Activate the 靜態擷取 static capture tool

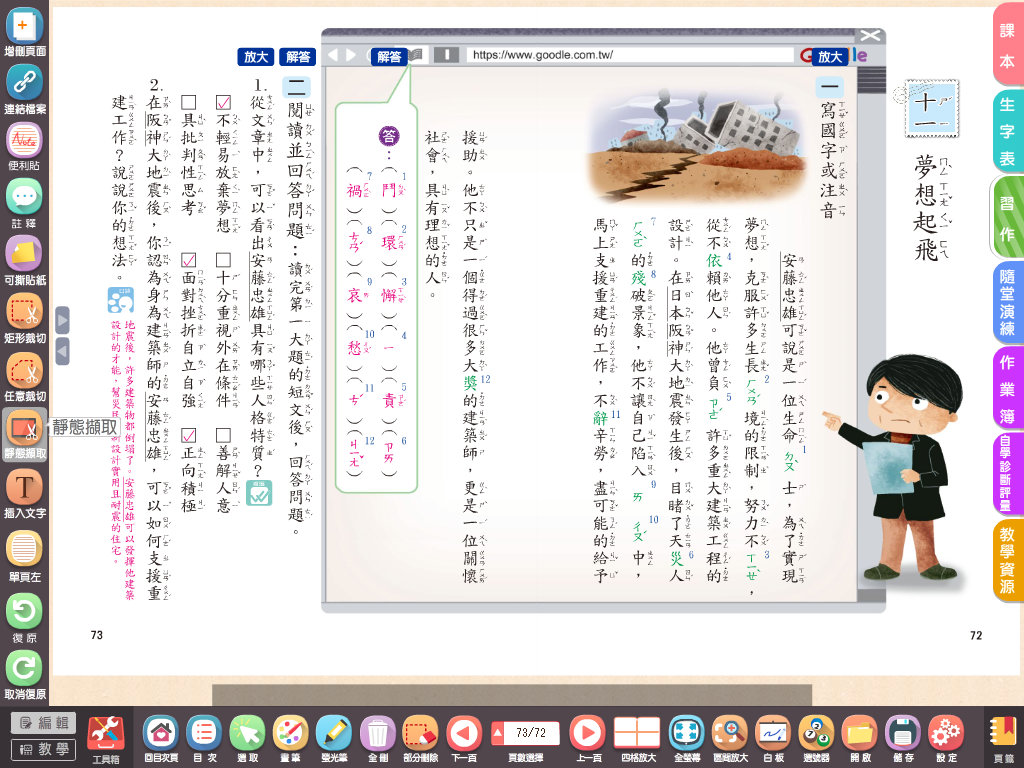coord(24,434)
